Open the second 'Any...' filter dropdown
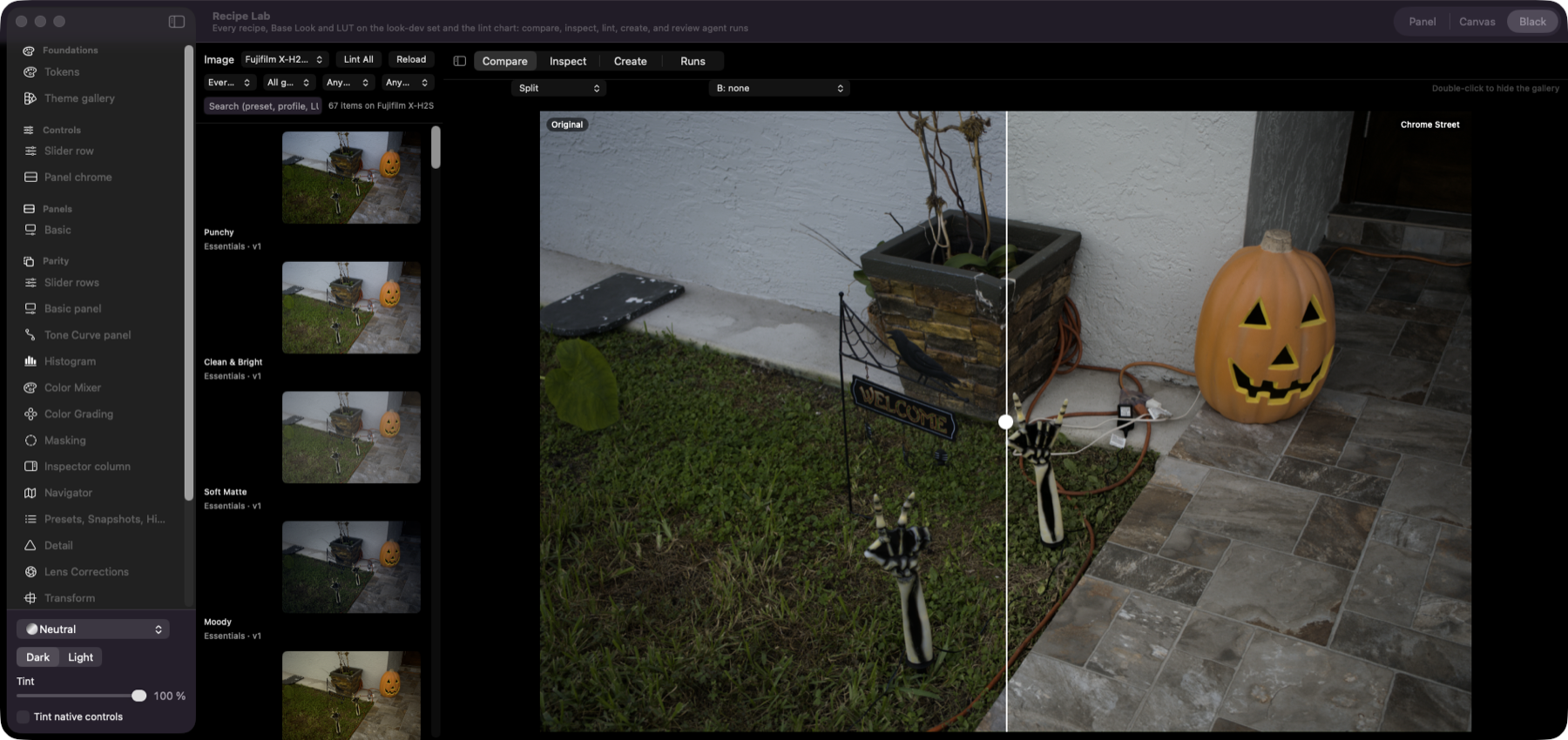 pyautogui.click(x=407, y=83)
